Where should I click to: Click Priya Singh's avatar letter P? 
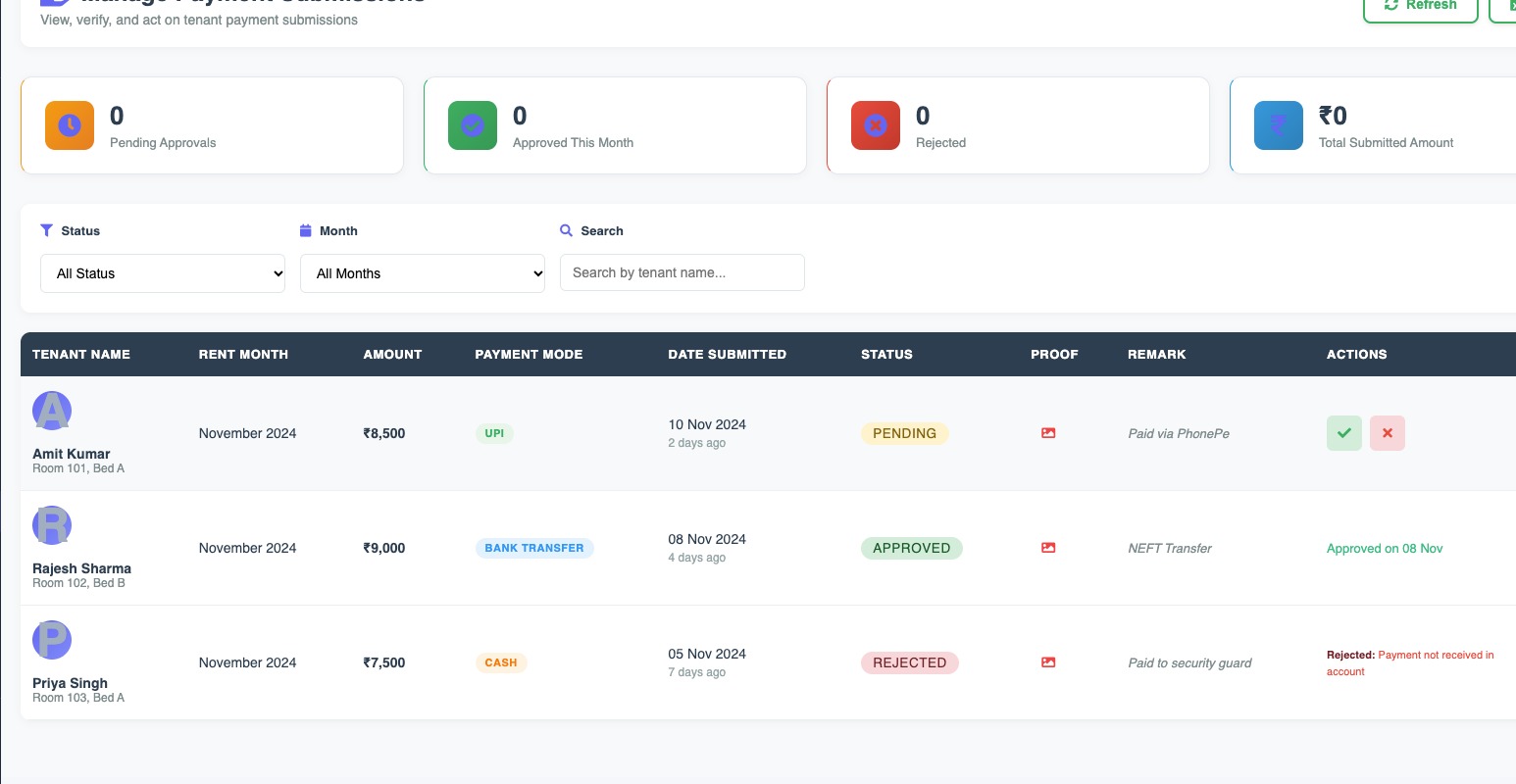[x=52, y=640]
